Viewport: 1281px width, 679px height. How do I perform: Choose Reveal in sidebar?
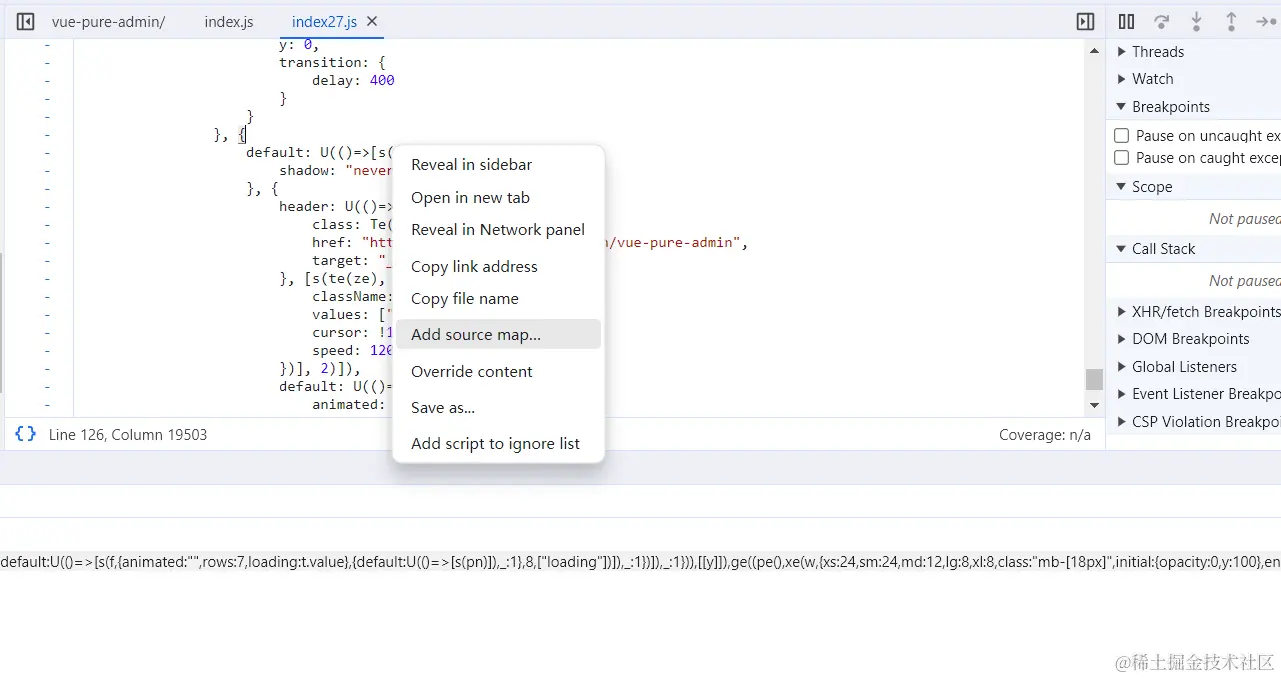pyautogui.click(x=498, y=165)
